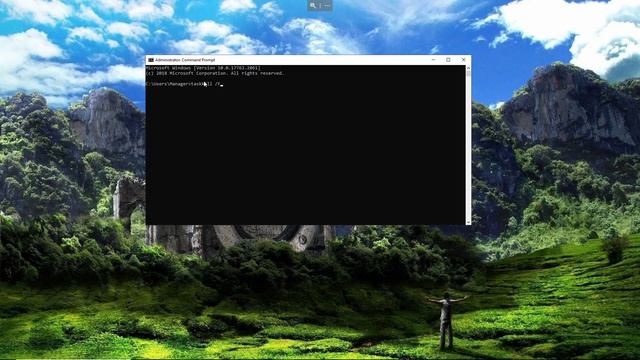Maximize the Command Prompt window
640x360 pixels.
tap(448, 60)
